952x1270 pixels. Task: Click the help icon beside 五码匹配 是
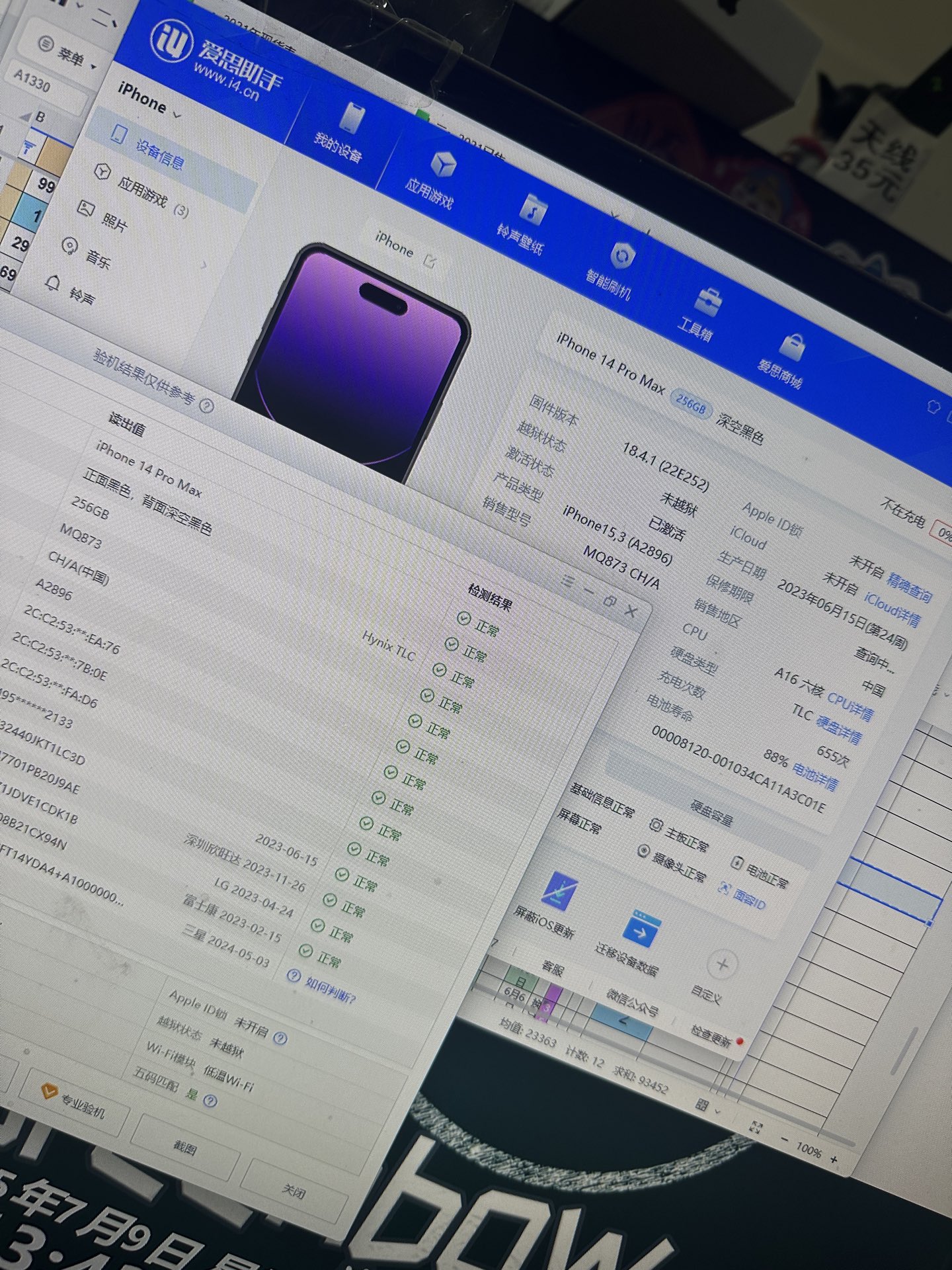pyautogui.click(x=210, y=1101)
